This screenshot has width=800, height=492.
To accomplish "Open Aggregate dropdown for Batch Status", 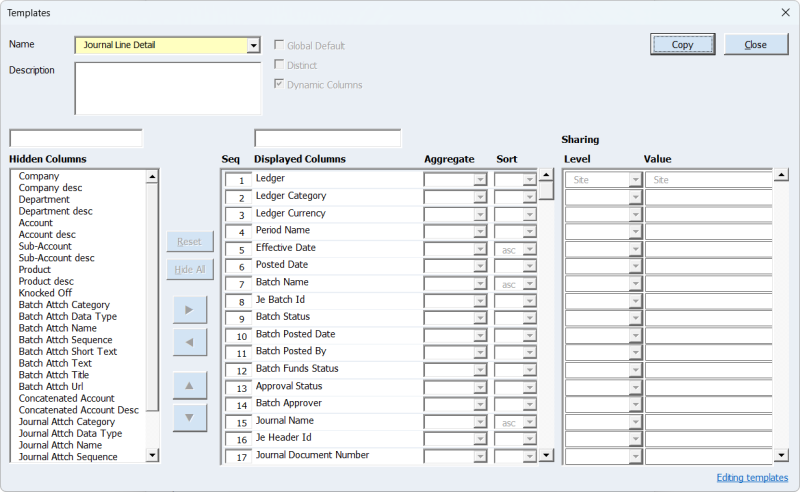I will [480, 318].
